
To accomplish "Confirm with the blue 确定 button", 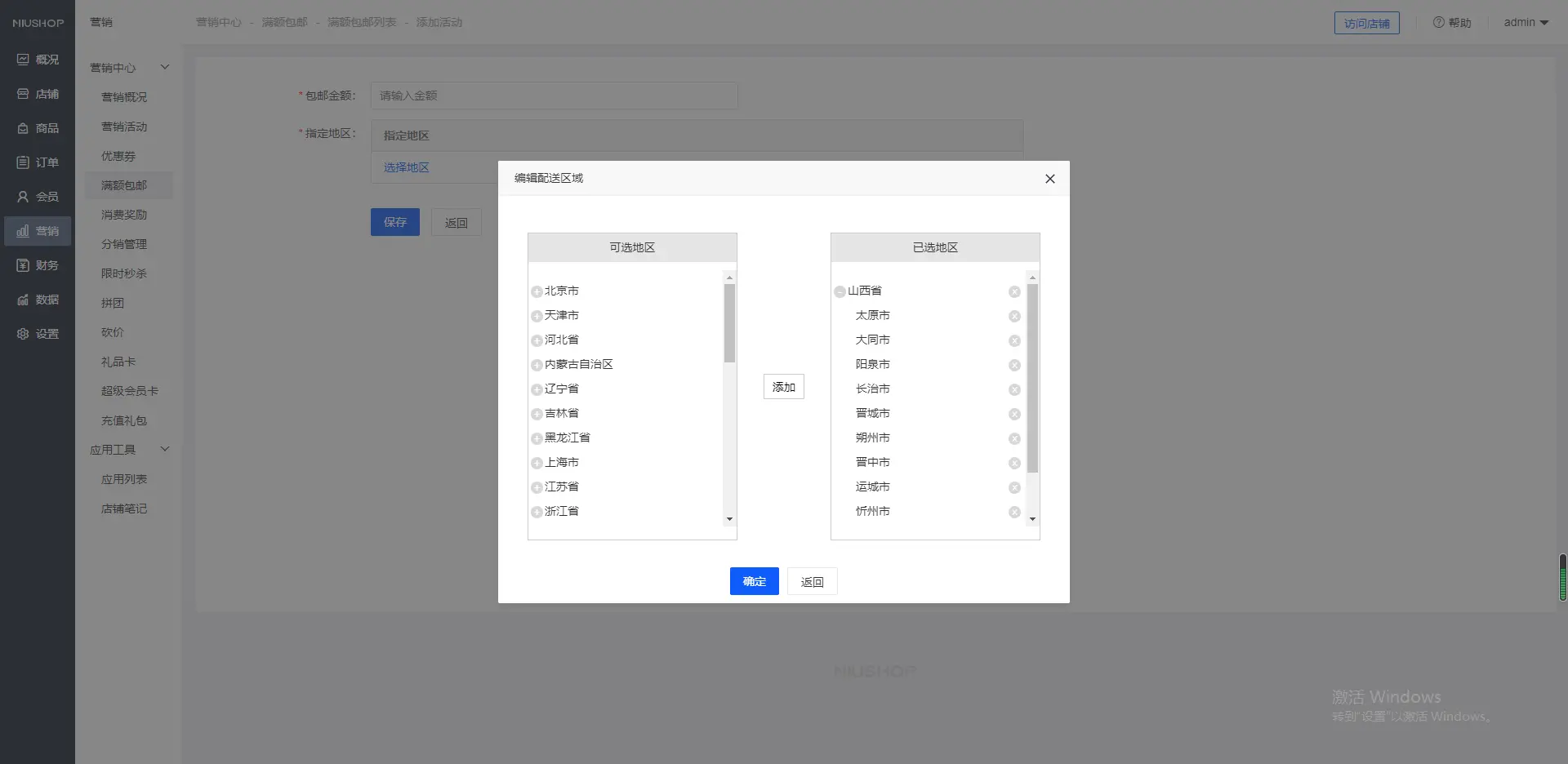I will 754,581.
